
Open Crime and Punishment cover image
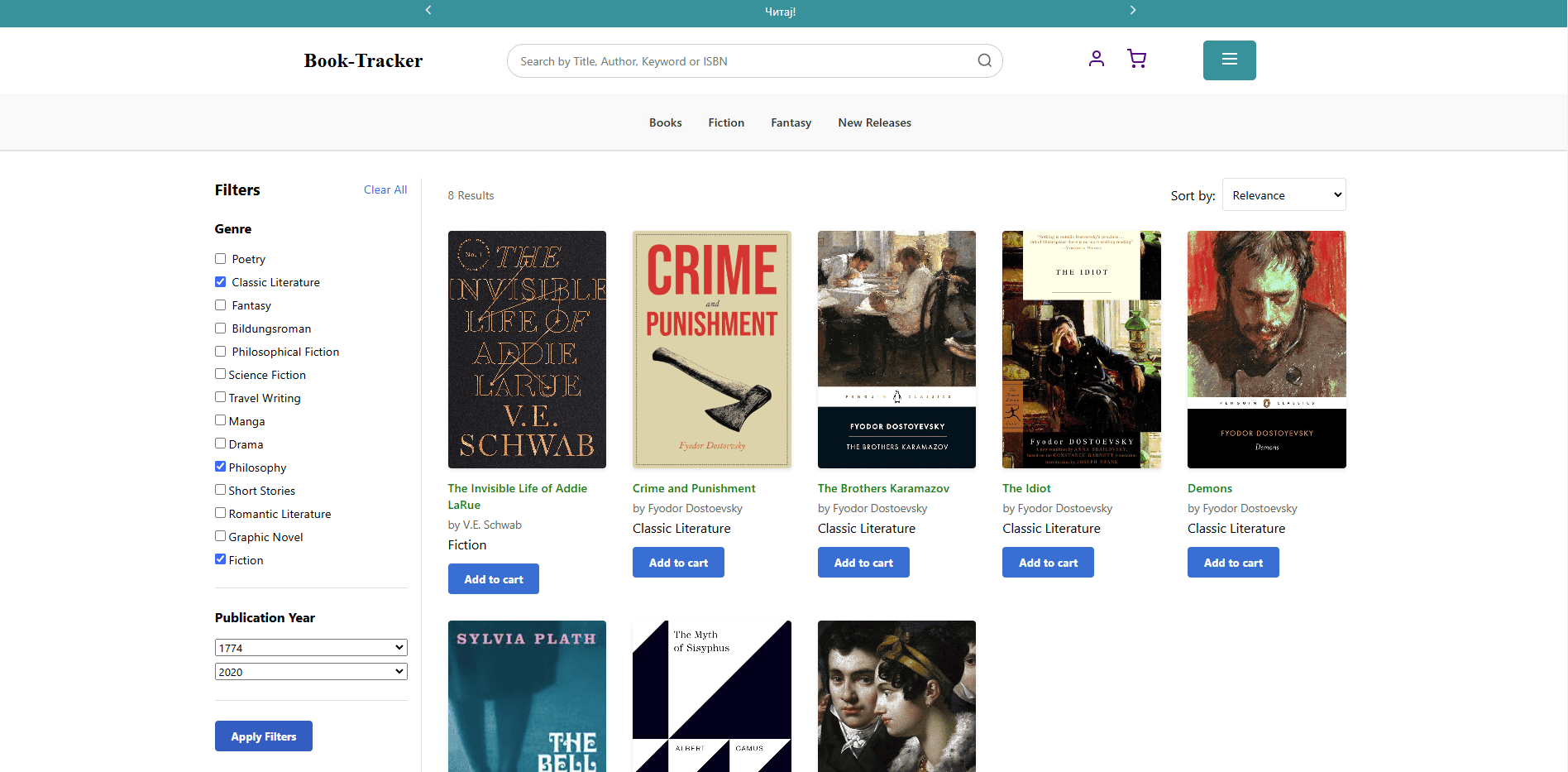[711, 349]
